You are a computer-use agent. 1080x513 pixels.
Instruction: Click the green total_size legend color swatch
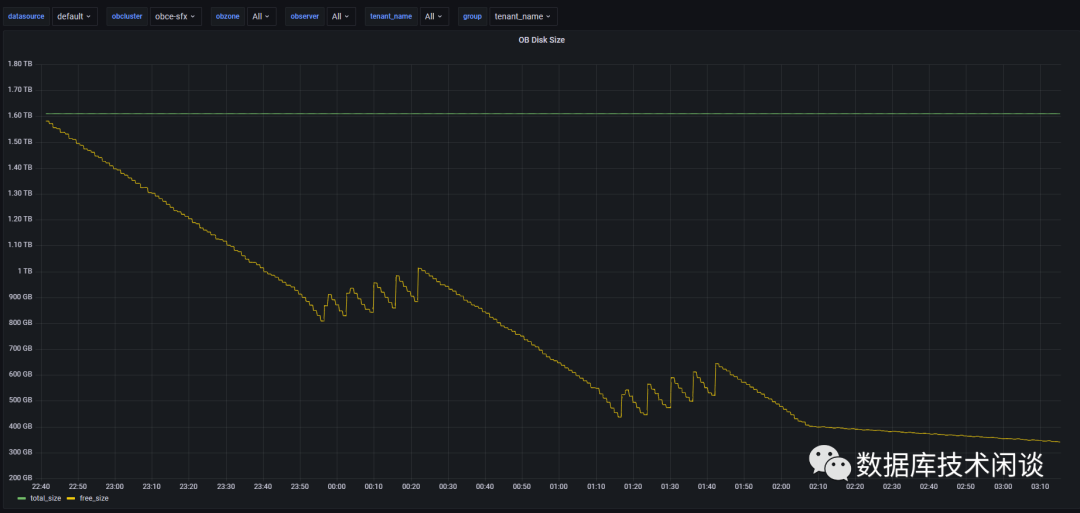tap(22, 498)
